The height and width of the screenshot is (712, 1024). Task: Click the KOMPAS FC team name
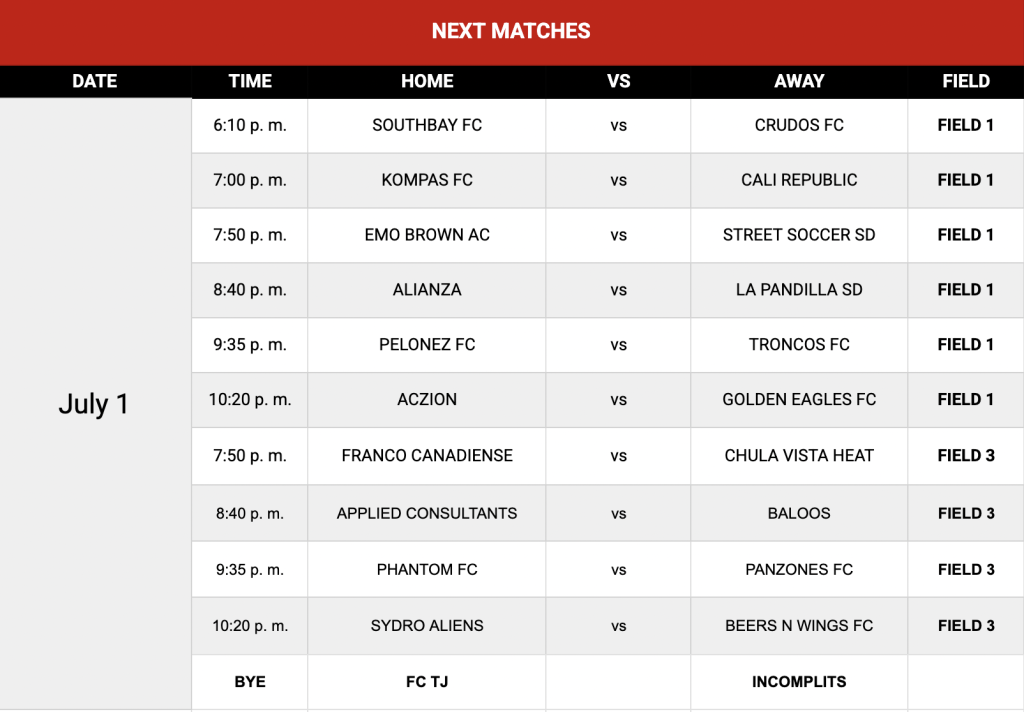(x=427, y=180)
